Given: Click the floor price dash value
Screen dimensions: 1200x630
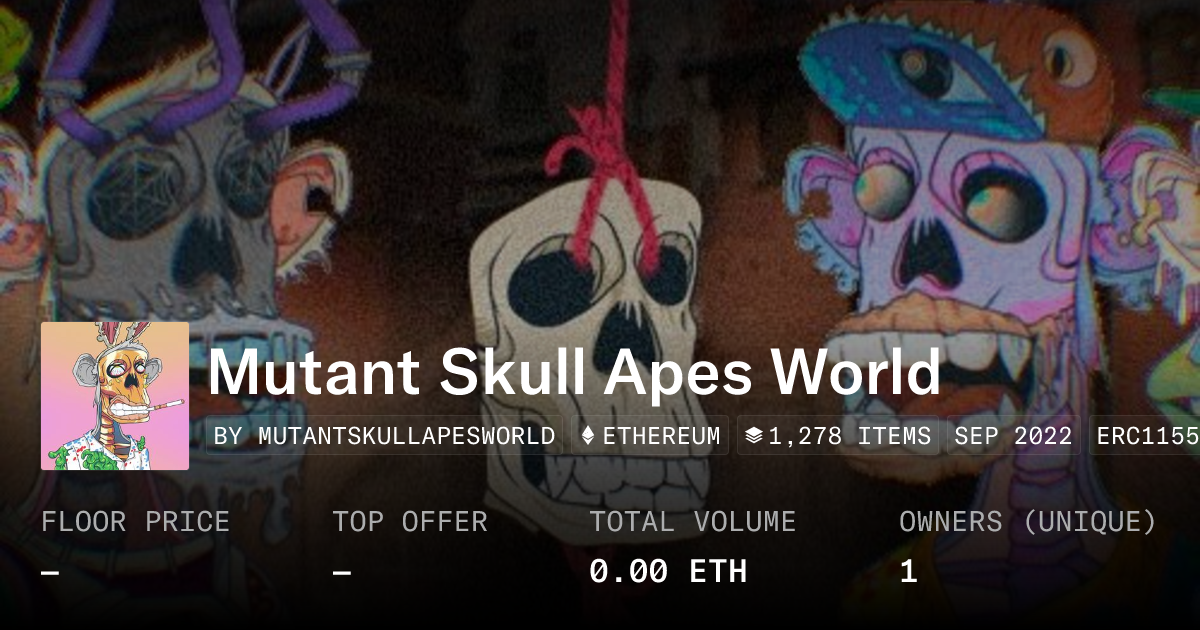Looking at the screenshot, I should click(50, 573).
